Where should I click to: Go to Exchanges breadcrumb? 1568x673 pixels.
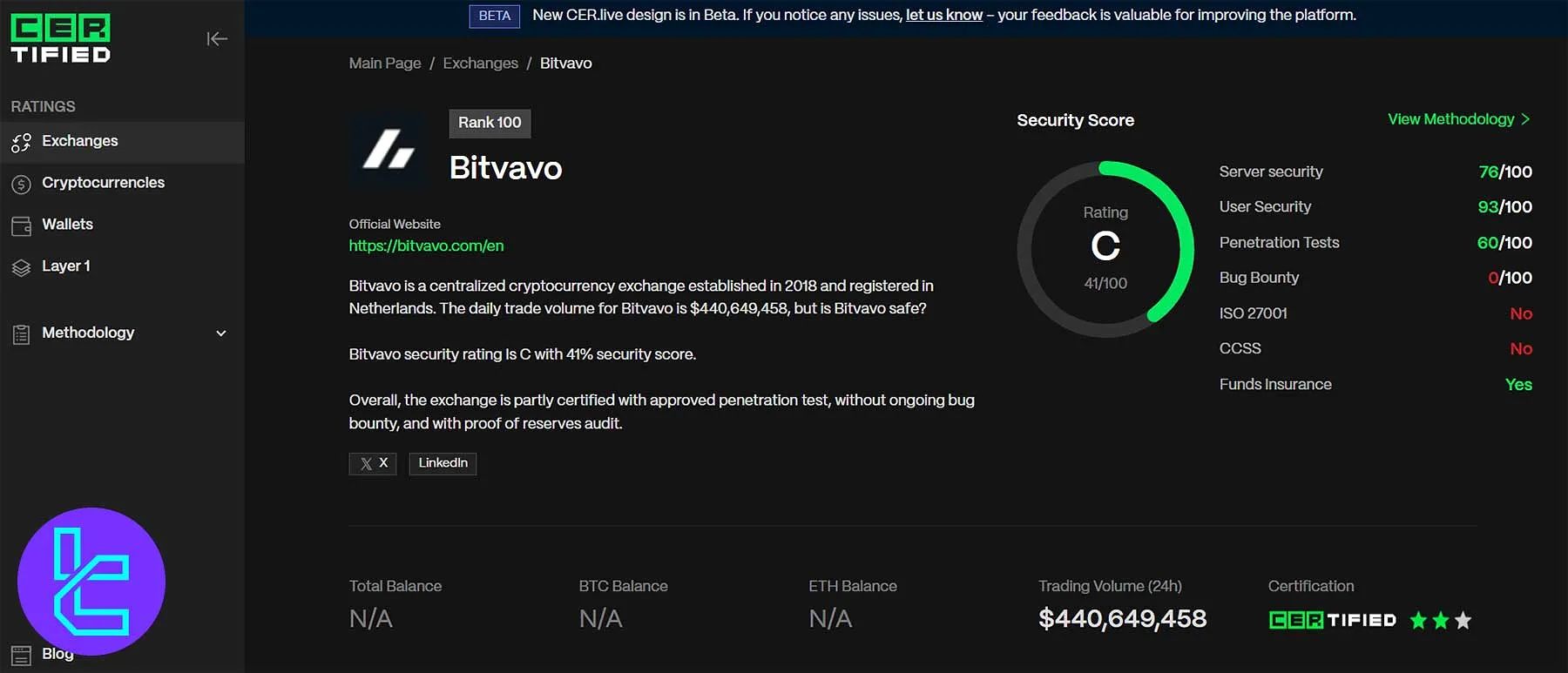[x=480, y=64]
